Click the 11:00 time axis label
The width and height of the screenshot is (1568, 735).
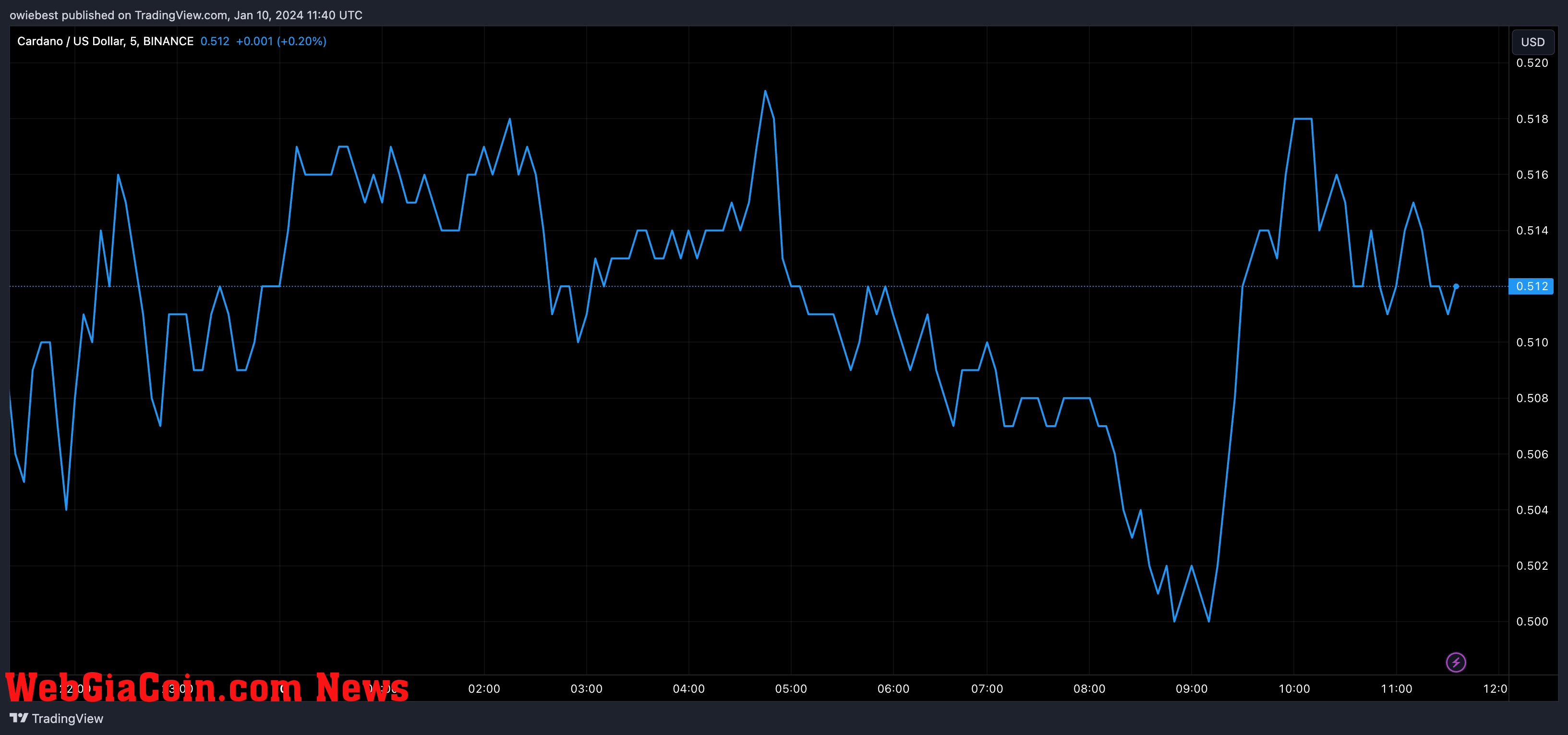coord(1396,689)
